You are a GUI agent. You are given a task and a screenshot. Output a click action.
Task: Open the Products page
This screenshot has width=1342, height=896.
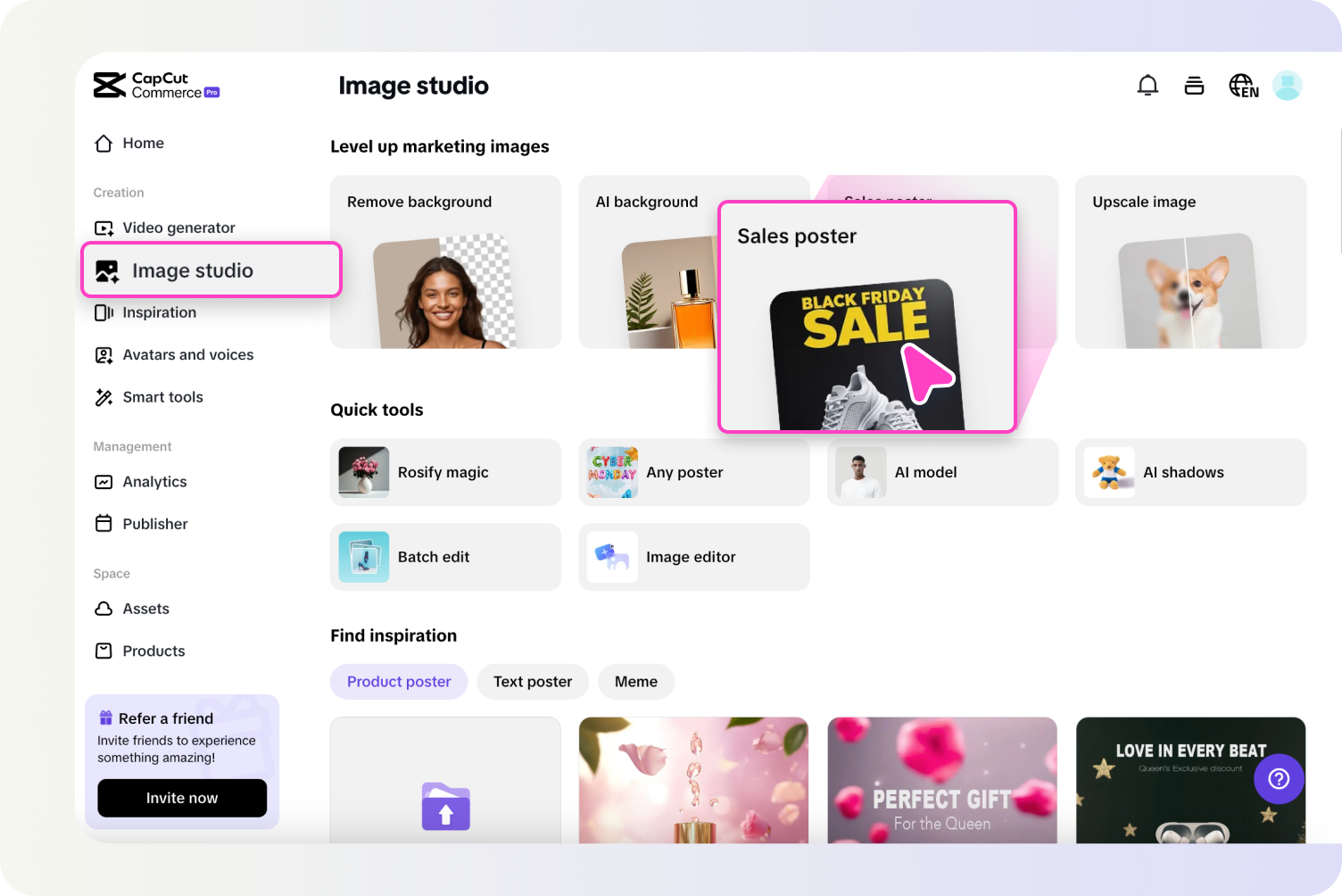(153, 651)
